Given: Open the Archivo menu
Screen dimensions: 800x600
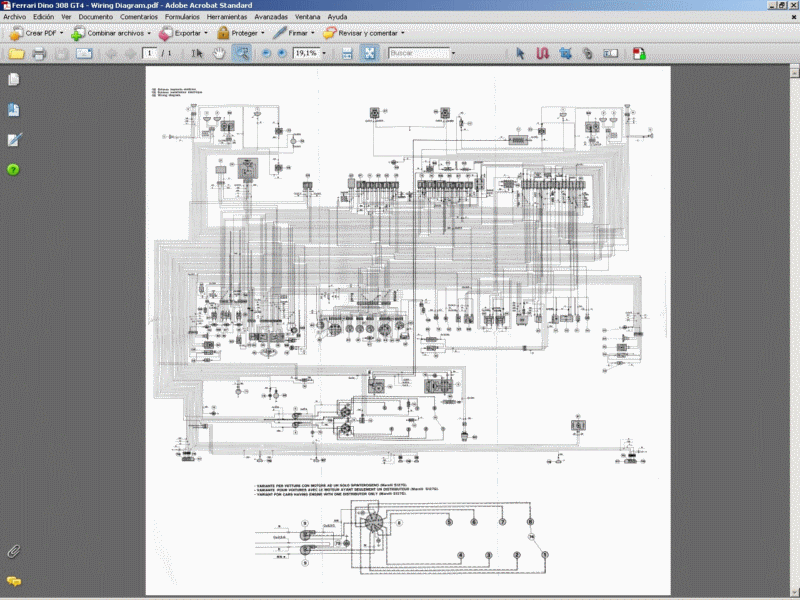Looking at the screenshot, I should (x=15, y=17).
